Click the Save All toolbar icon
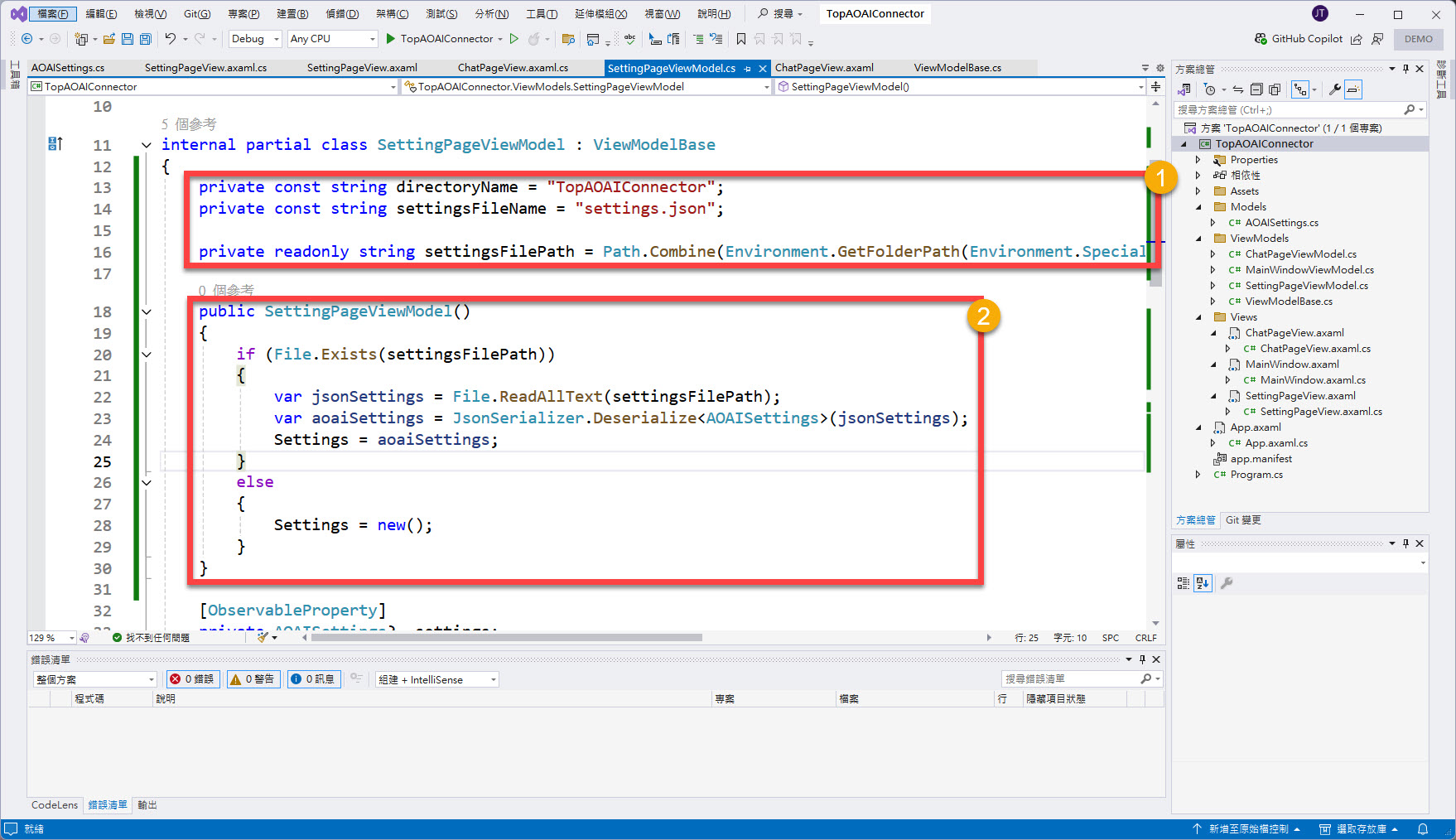This screenshot has width=1456, height=840. (x=146, y=39)
